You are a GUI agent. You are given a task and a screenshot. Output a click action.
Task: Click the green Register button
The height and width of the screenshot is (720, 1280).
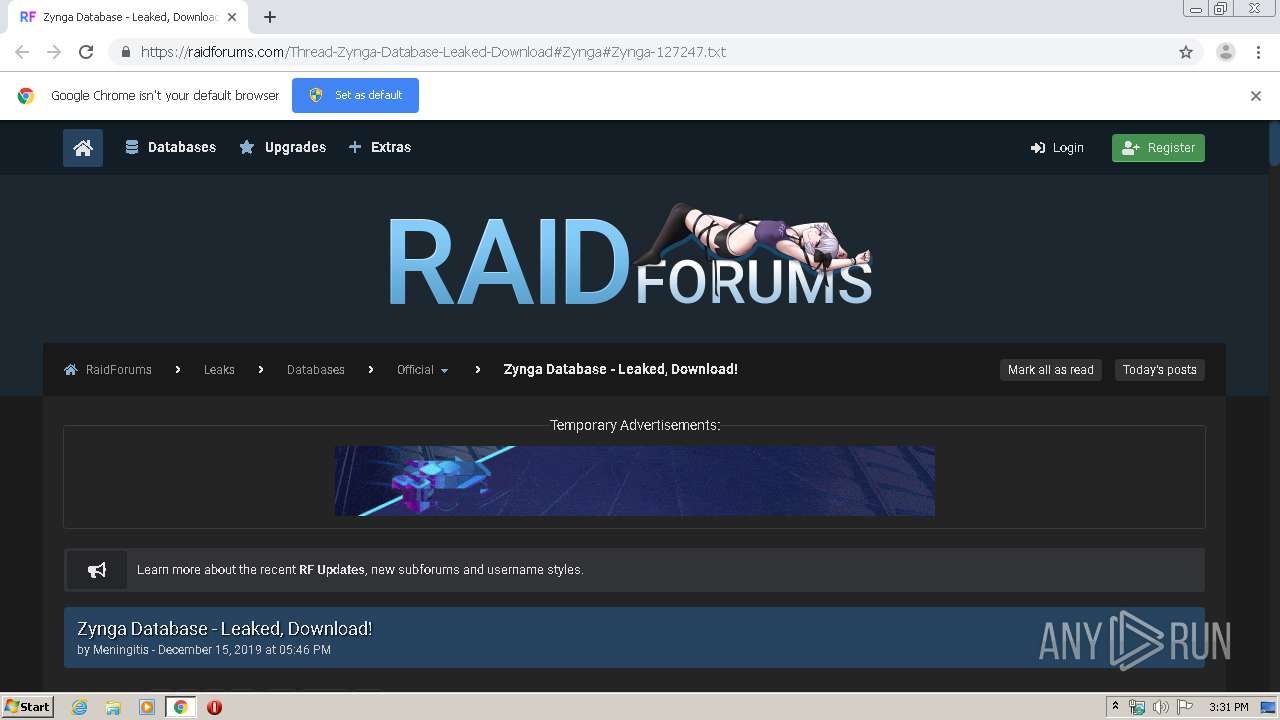pyautogui.click(x=1158, y=148)
